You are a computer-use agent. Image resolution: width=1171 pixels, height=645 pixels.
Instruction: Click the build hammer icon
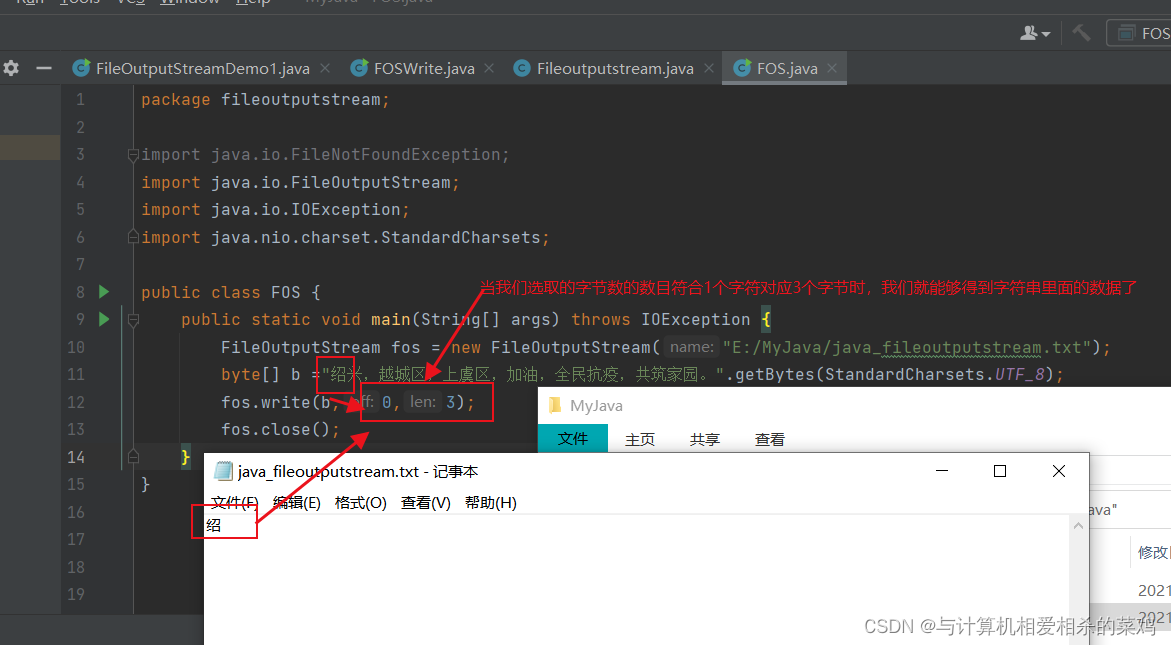click(x=1081, y=32)
